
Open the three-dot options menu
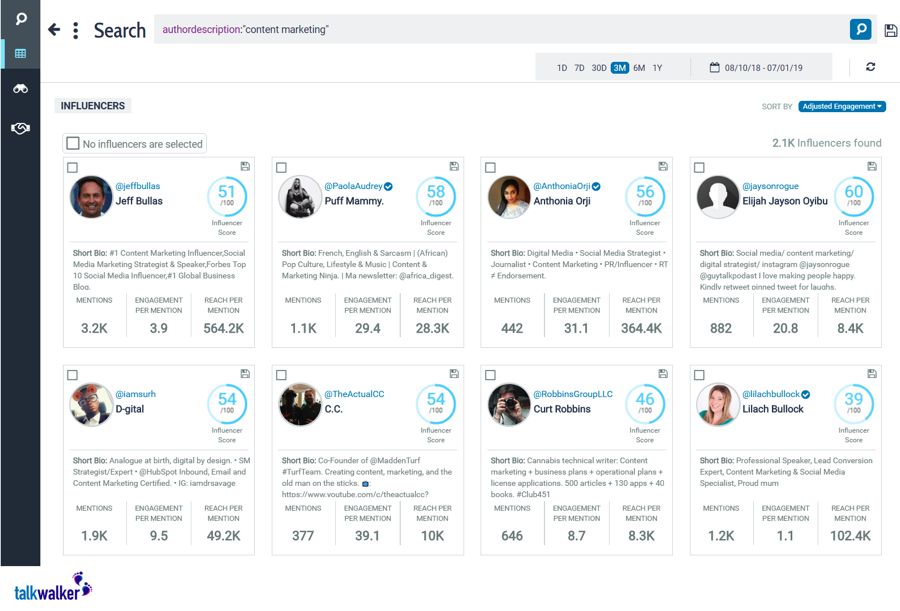[x=76, y=30]
